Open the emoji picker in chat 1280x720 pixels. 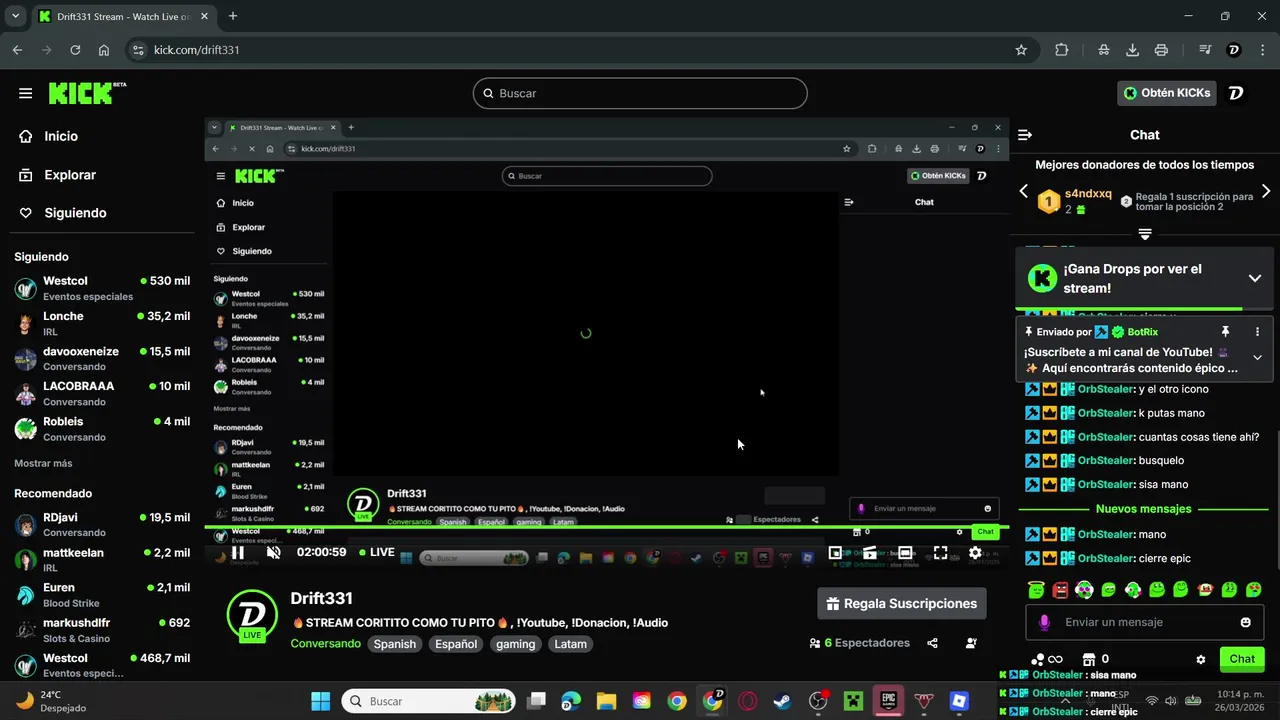1245,622
